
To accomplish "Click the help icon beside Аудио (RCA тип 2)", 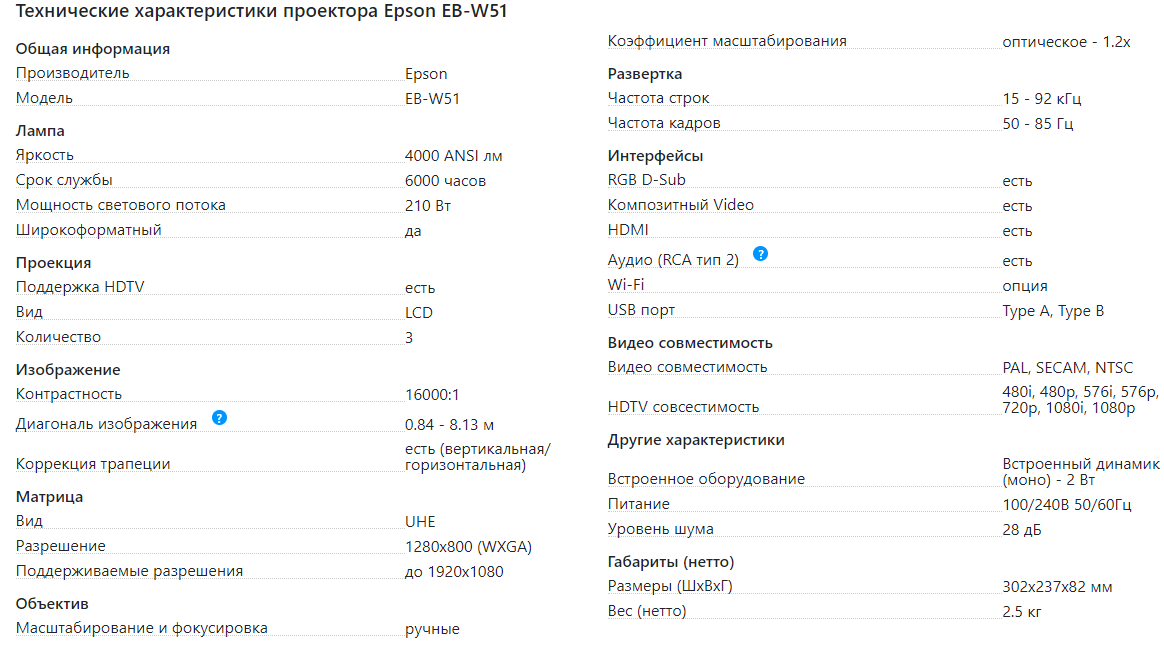I will coord(760,254).
